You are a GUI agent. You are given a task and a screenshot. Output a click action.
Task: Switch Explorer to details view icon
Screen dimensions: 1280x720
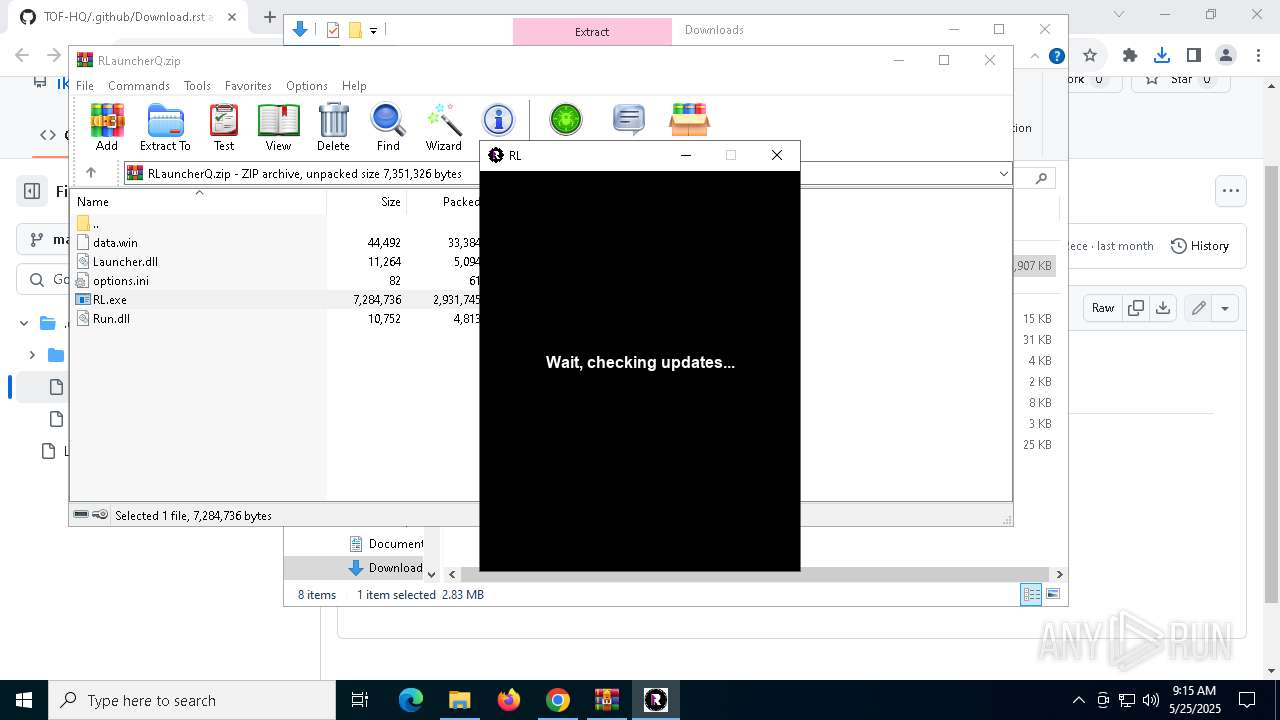[x=1031, y=594]
